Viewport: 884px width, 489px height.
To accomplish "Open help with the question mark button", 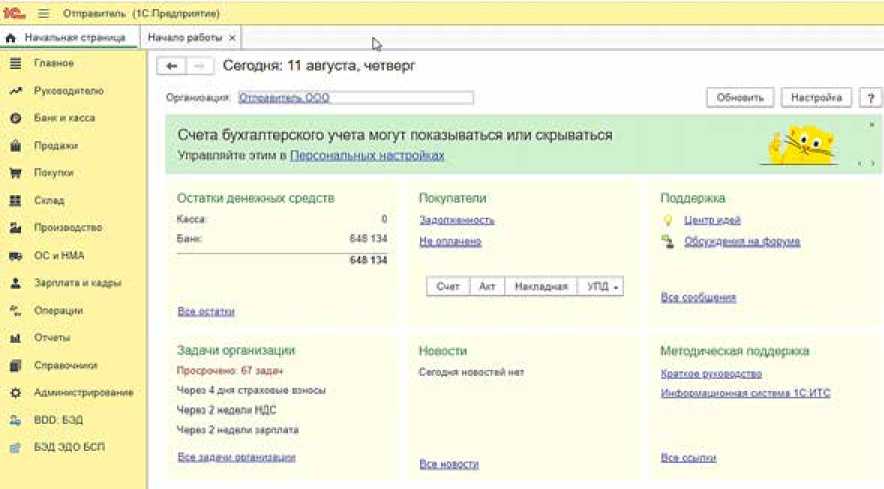I will [x=870, y=98].
